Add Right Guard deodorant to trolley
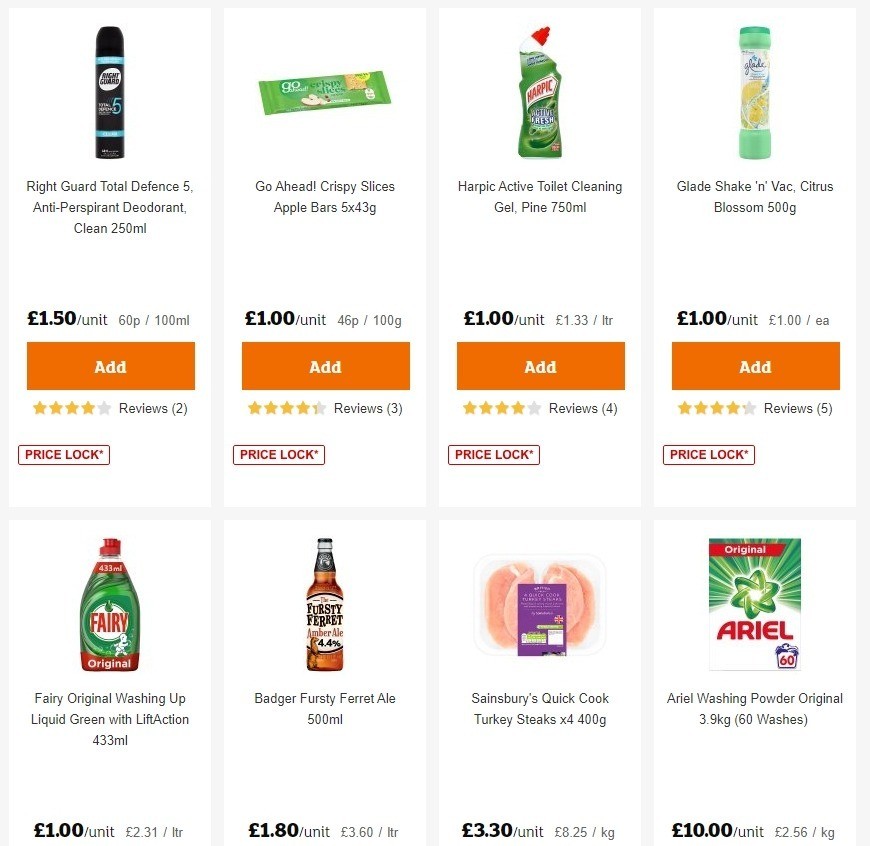 110,366
